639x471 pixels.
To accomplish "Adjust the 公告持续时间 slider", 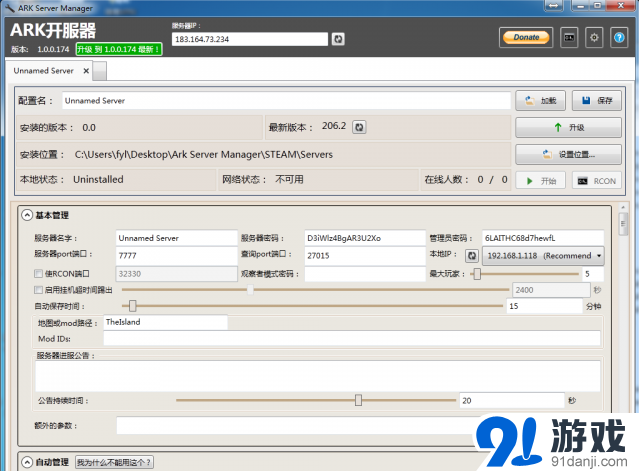I will click(x=358, y=400).
